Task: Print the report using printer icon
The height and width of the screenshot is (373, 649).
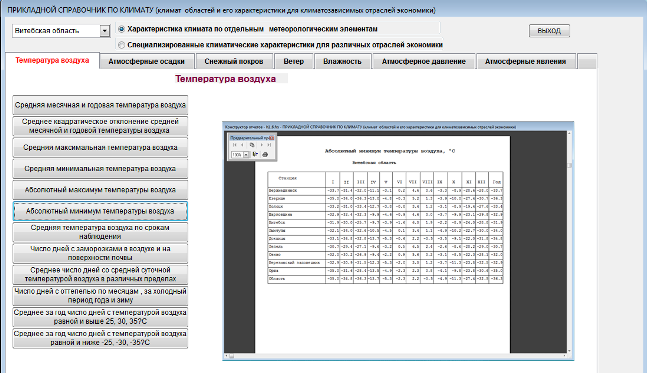Action: coord(265,154)
